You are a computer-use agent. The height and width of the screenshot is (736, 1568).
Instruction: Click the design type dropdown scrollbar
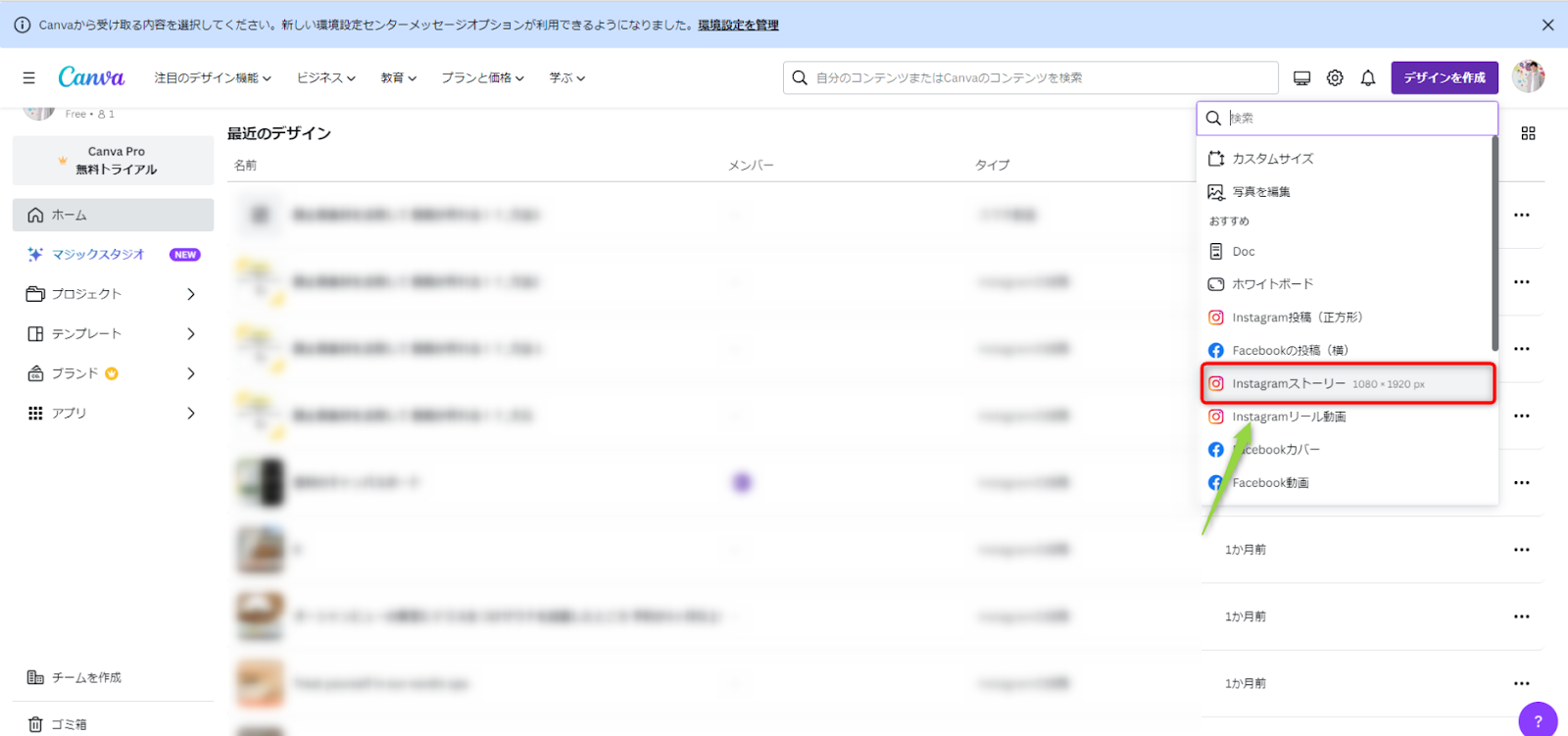click(1494, 243)
